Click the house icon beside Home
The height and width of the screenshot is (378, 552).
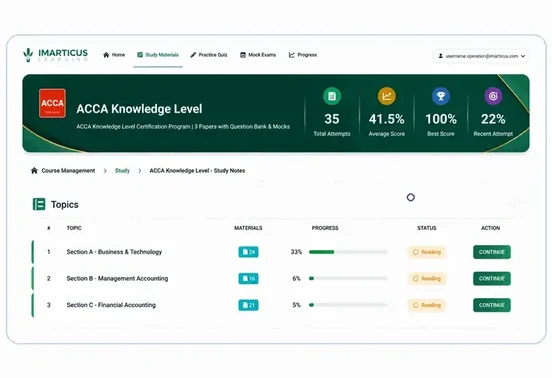tap(106, 55)
